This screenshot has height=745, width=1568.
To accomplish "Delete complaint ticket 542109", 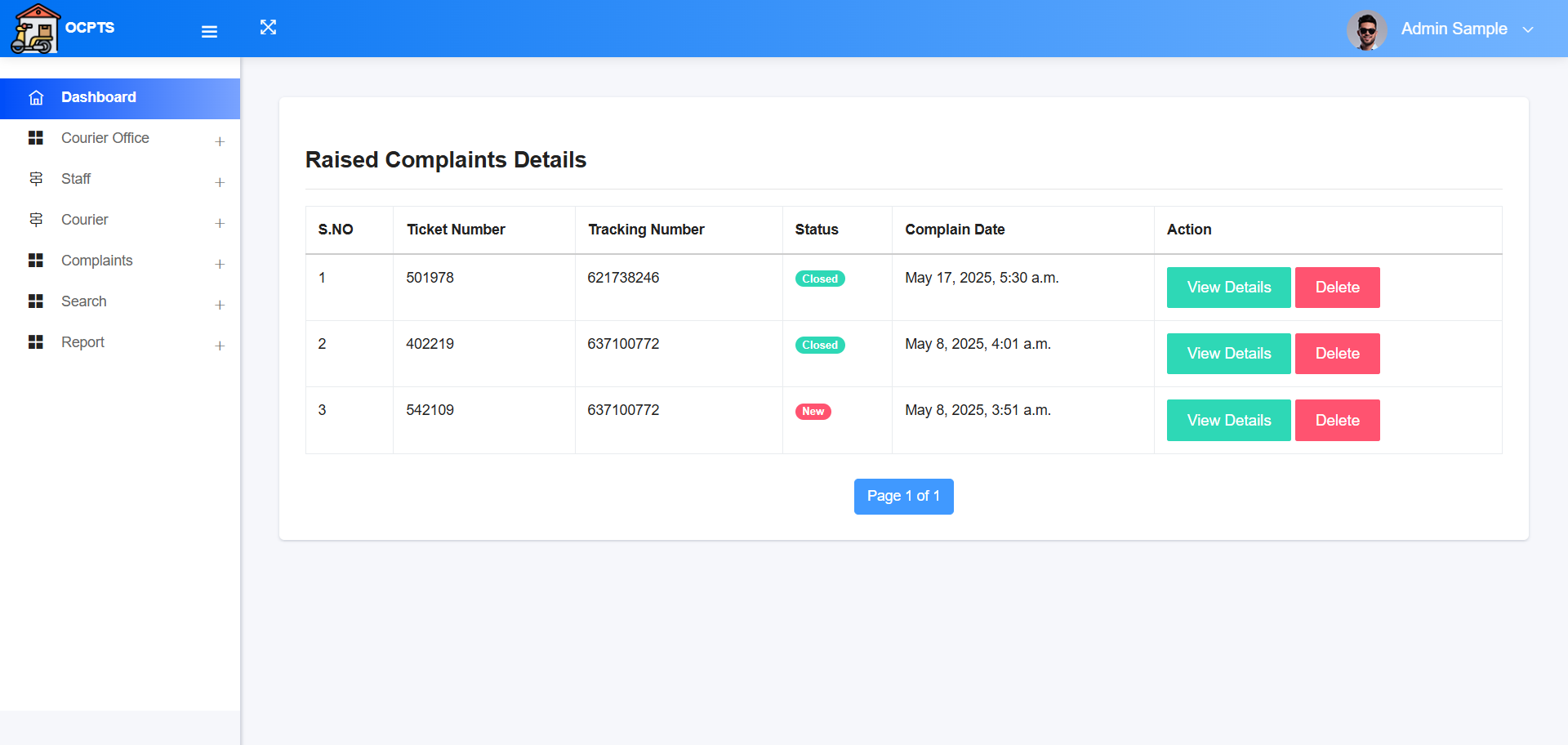I will 1337,421.
